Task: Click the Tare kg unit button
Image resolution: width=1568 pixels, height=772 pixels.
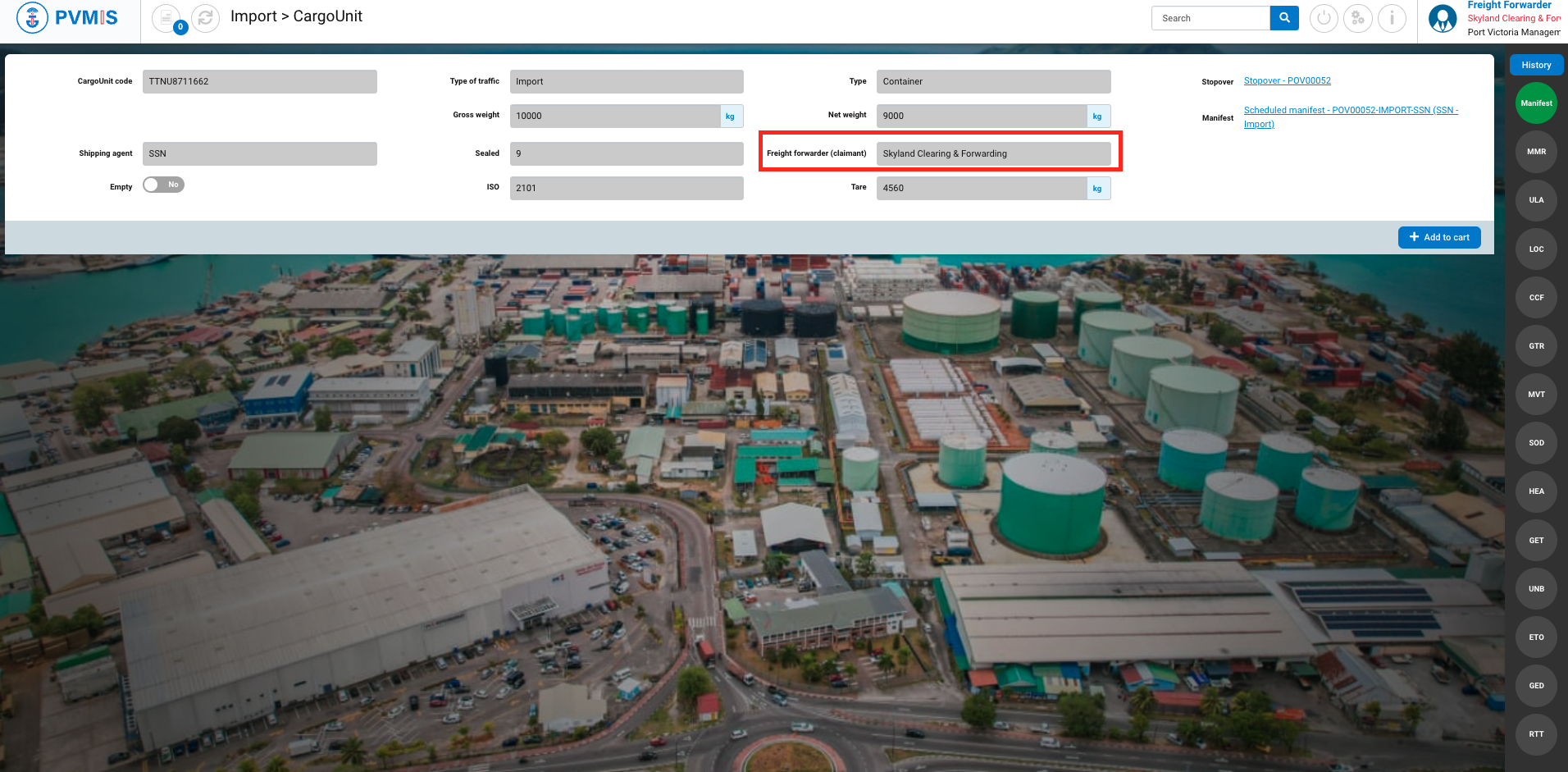Action: pyautogui.click(x=1097, y=189)
